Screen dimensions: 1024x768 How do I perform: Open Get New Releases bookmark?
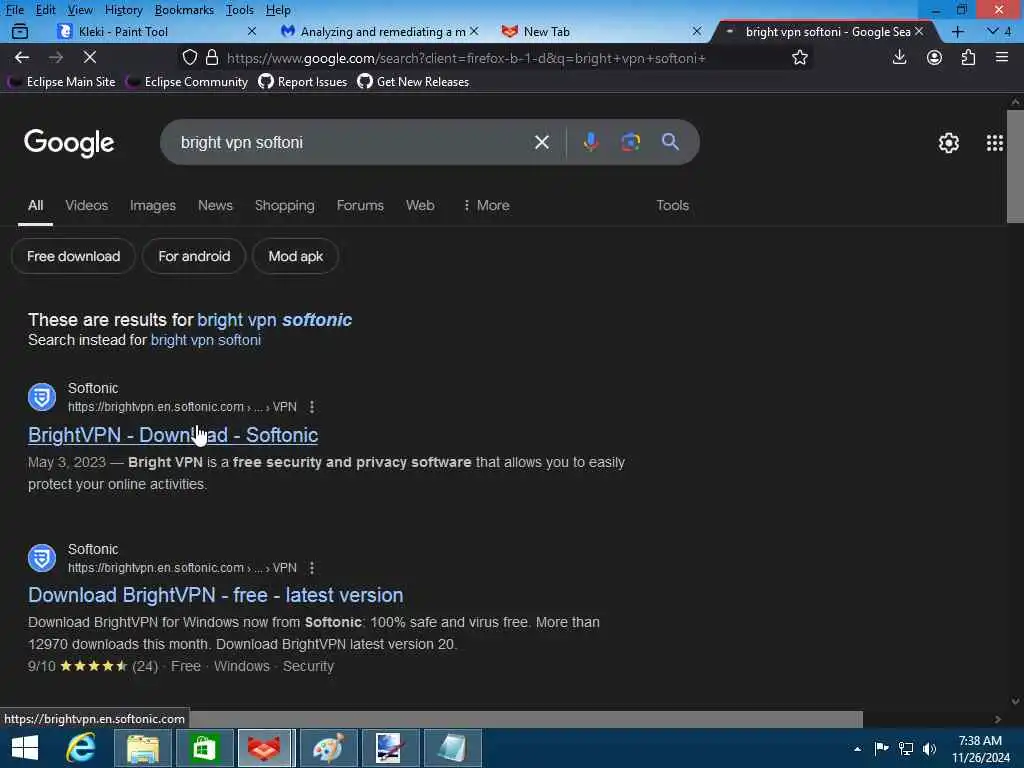point(413,82)
